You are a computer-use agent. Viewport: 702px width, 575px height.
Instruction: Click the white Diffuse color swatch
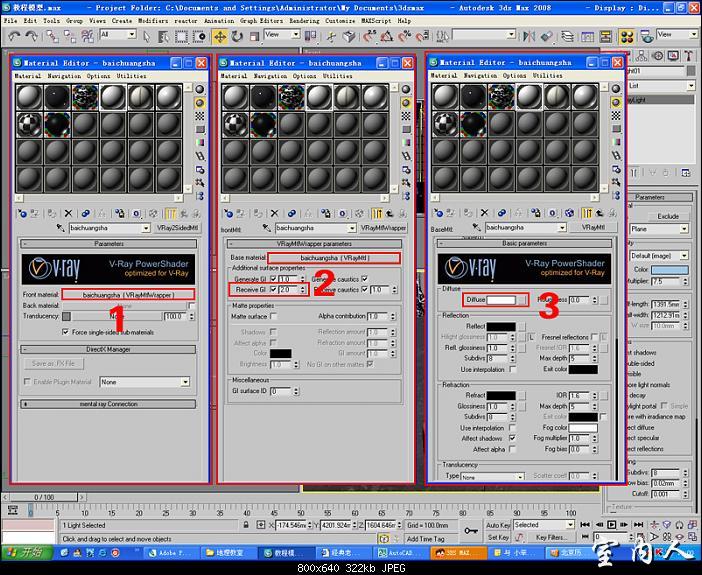501,300
